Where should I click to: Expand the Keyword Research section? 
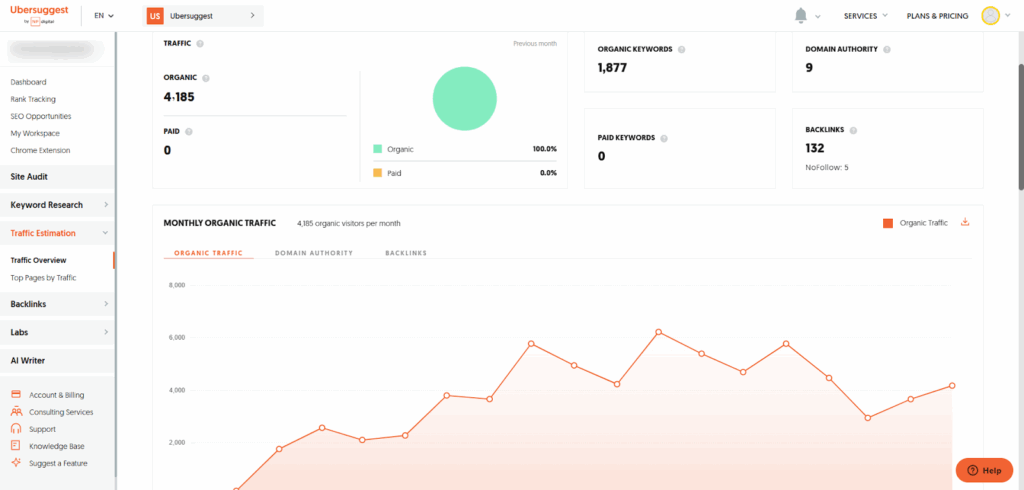point(57,205)
